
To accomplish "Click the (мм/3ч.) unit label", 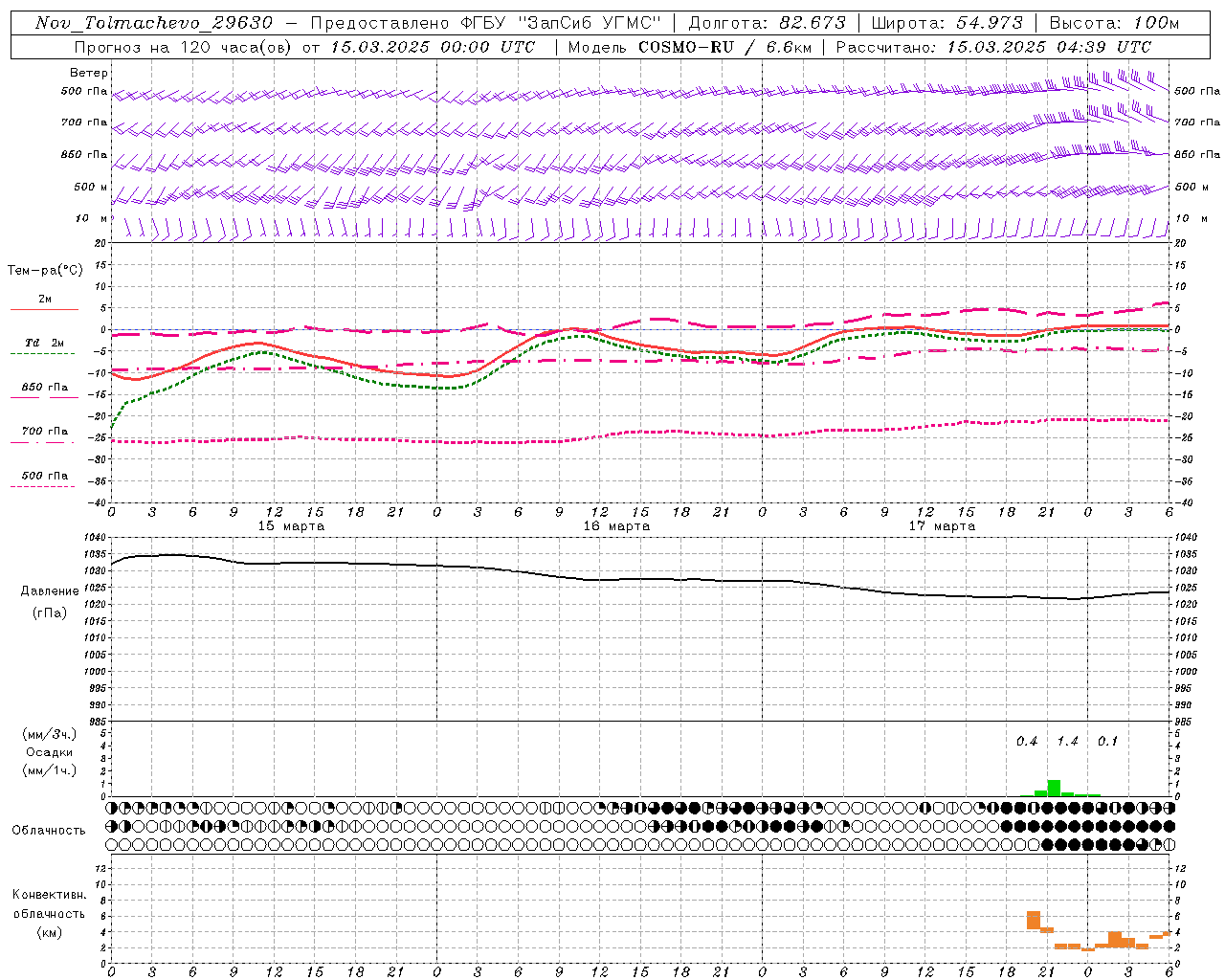I will pyautogui.click(x=49, y=734).
